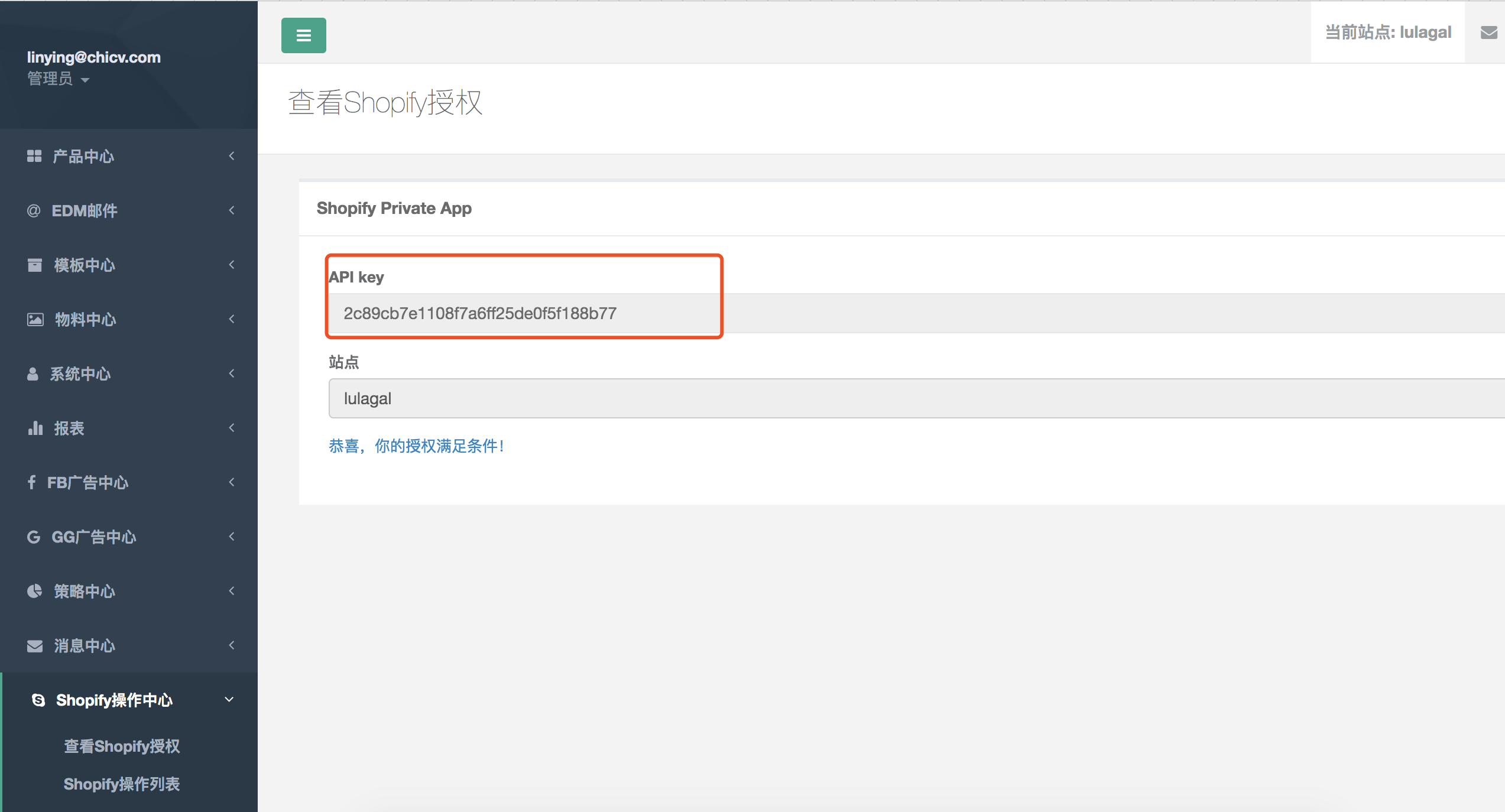Screen dimensions: 1505x812
Task: Toggle the green hamburger sidebar button
Action: (303, 35)
